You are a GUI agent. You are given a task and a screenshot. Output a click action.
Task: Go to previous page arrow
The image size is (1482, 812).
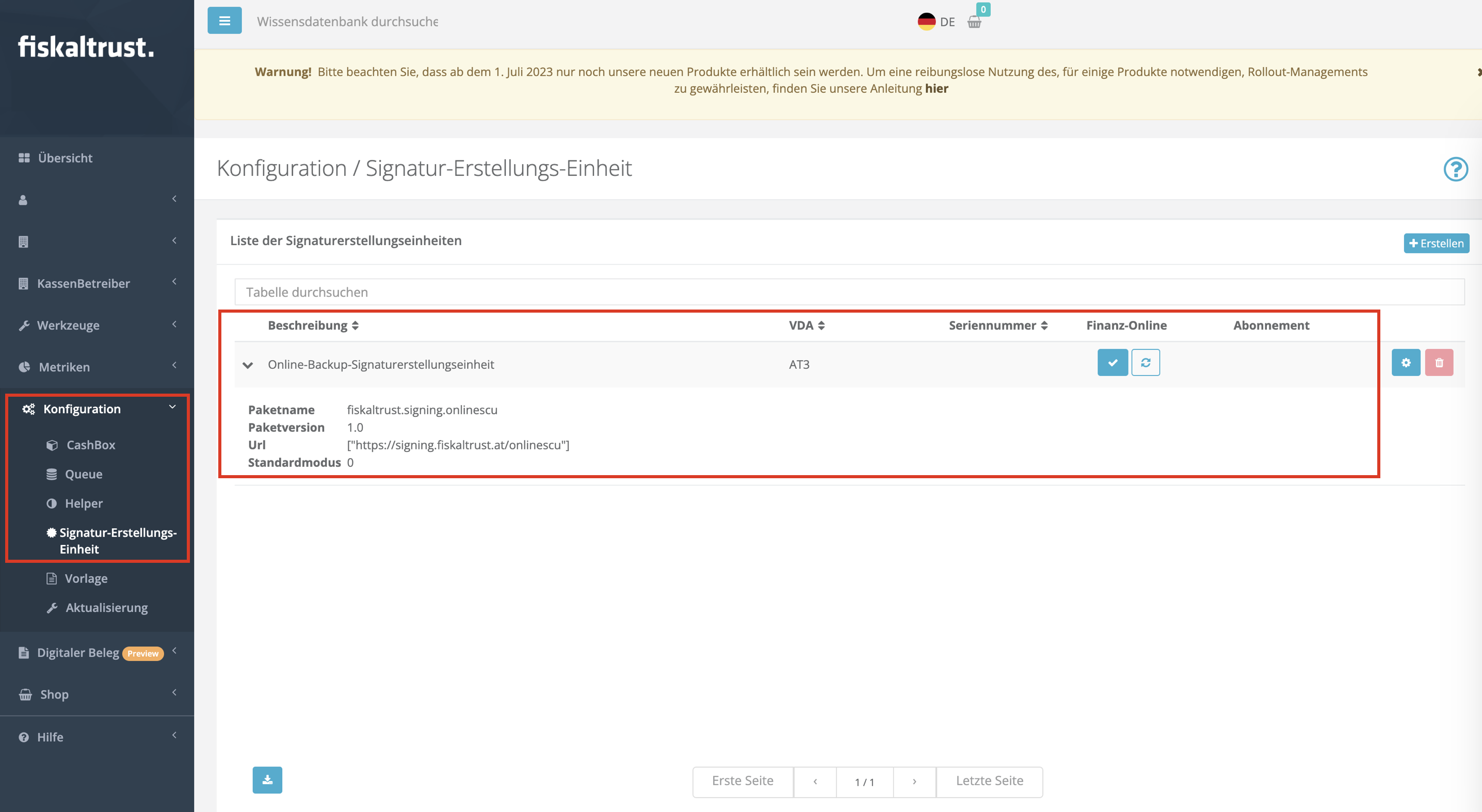click(x=815, y=781)
